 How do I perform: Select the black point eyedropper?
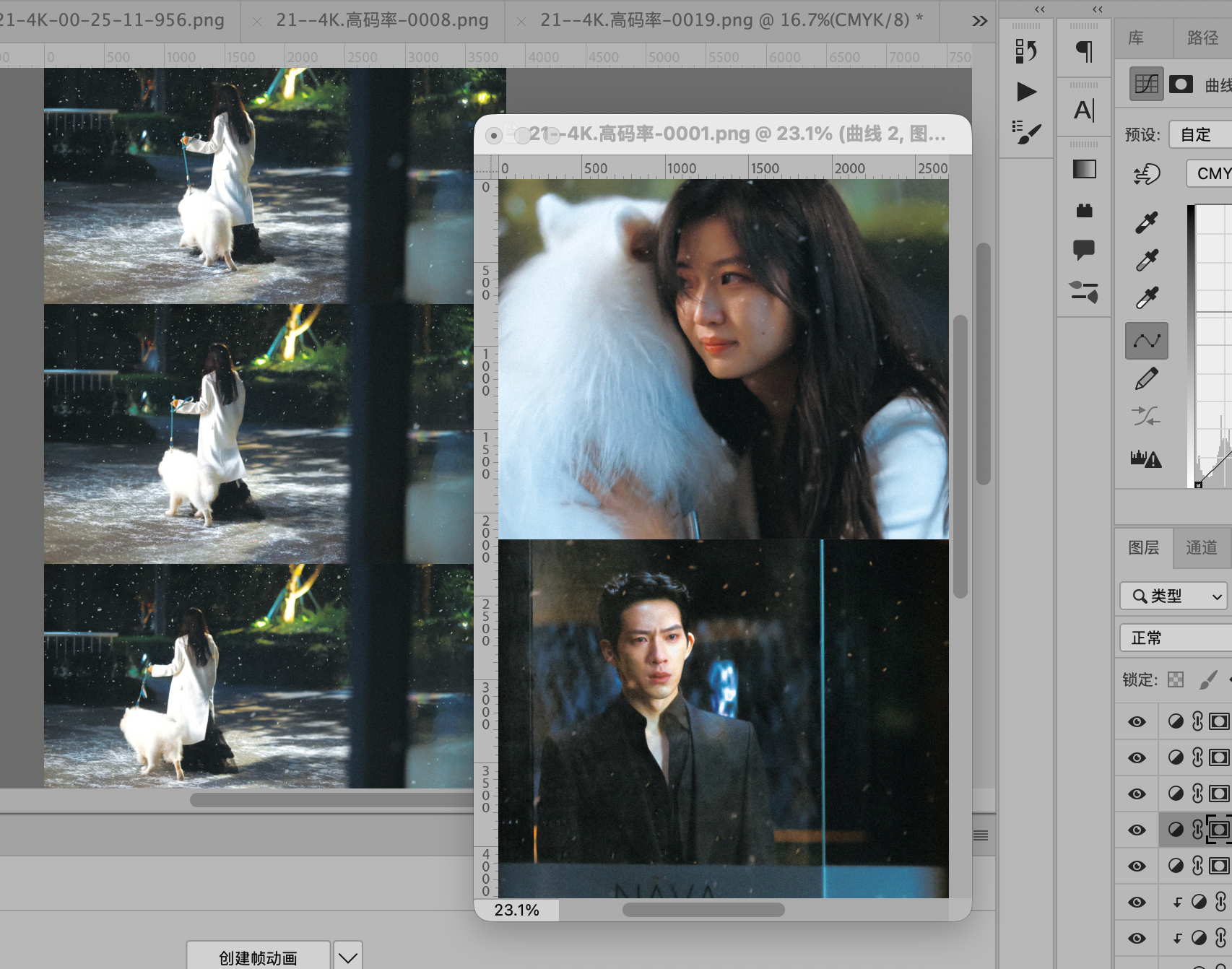point(1146,222)
